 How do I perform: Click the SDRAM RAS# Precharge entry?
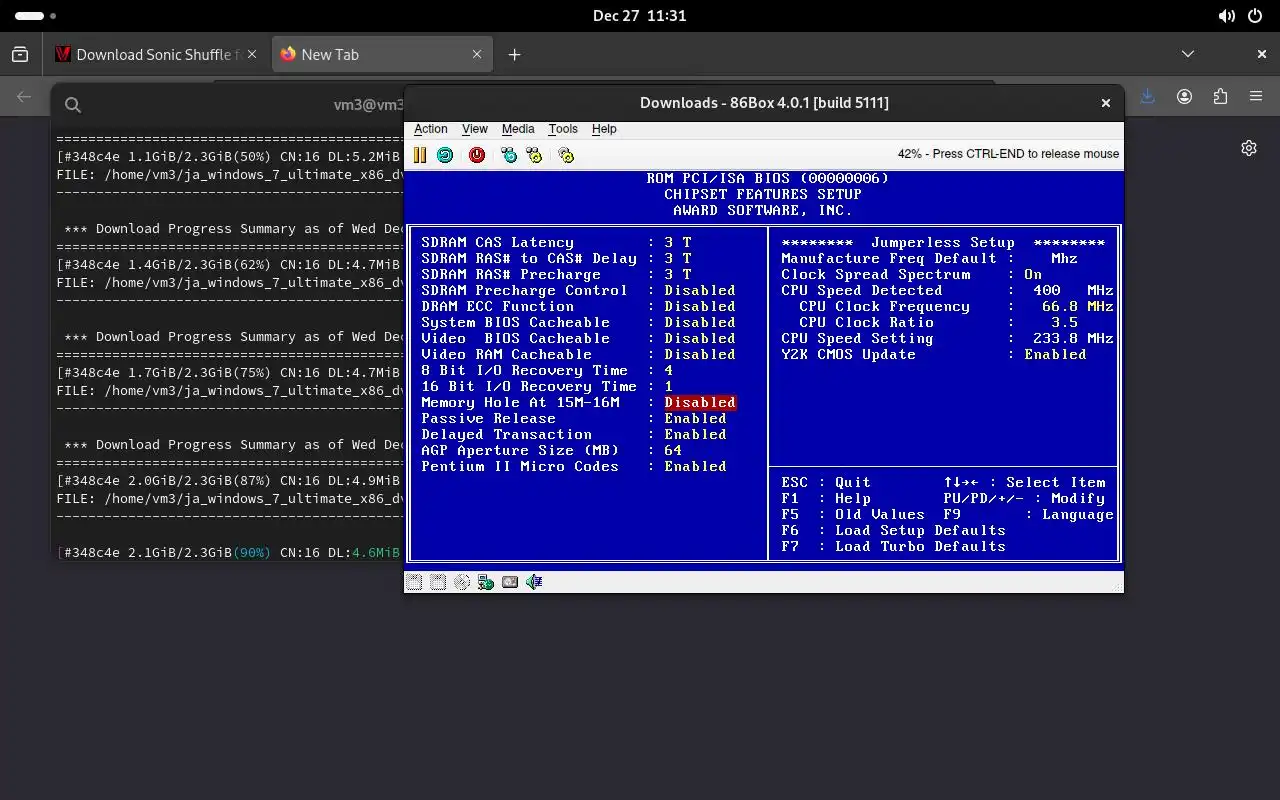point(556,275)
